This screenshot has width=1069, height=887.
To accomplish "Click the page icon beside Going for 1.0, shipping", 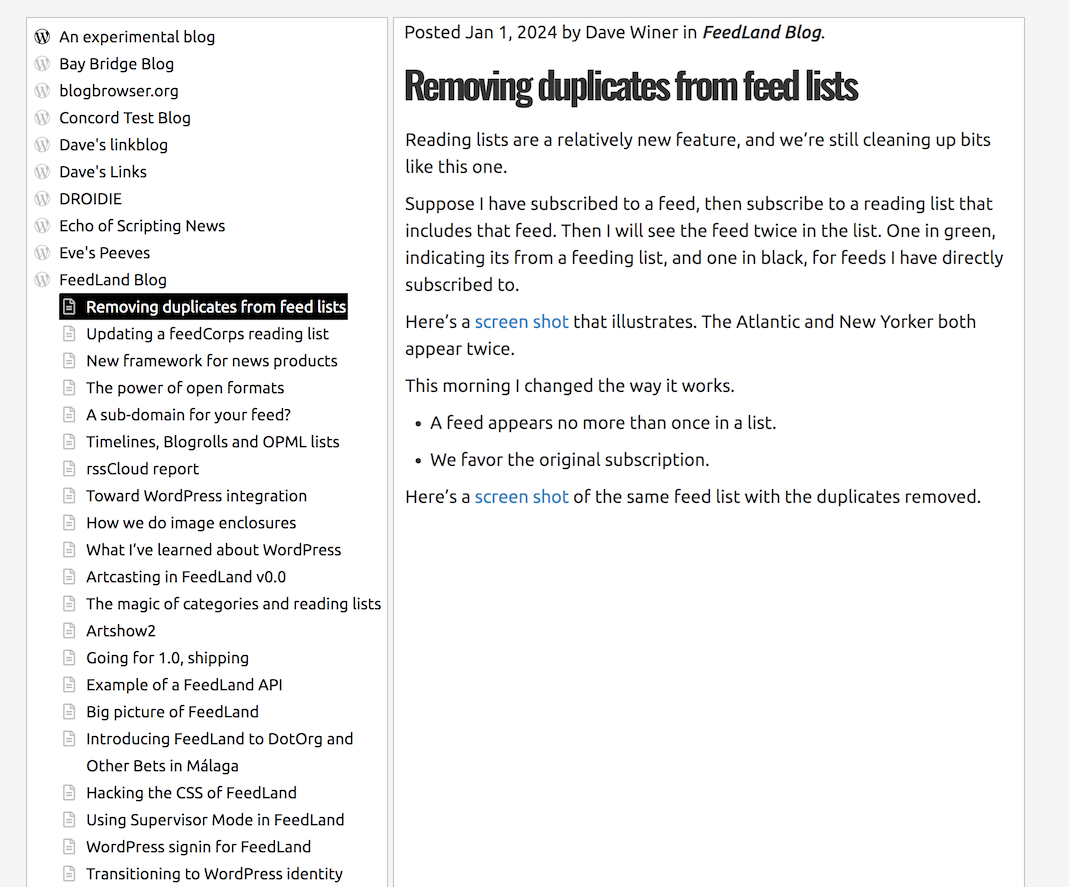I will [x=69, y=657].
